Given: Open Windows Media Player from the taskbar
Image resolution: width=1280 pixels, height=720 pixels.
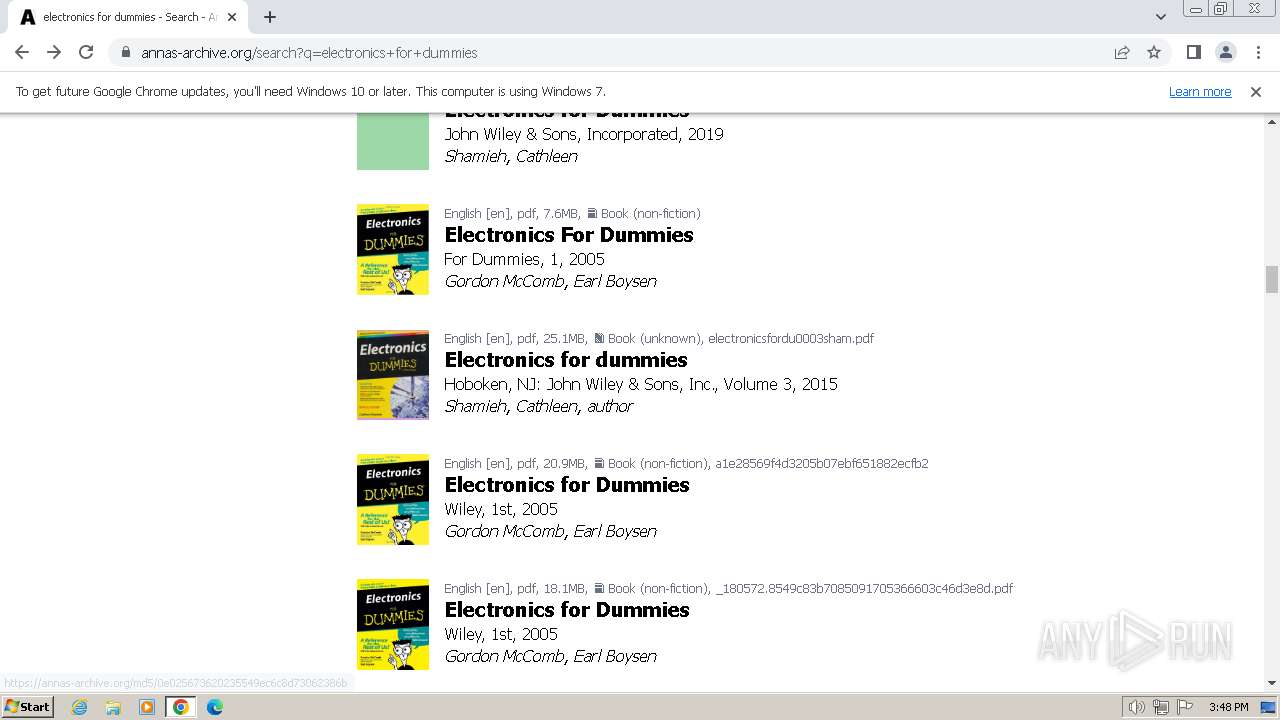Looking at the screenshot, I should click(x=147, y=707).
